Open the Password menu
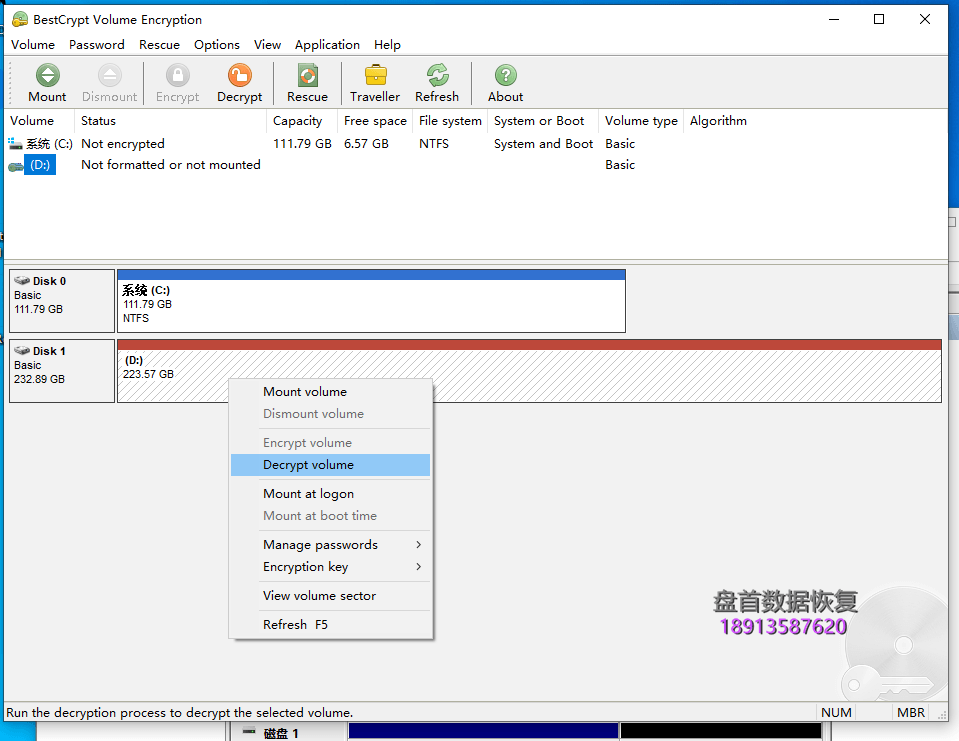 click(97, 45)
